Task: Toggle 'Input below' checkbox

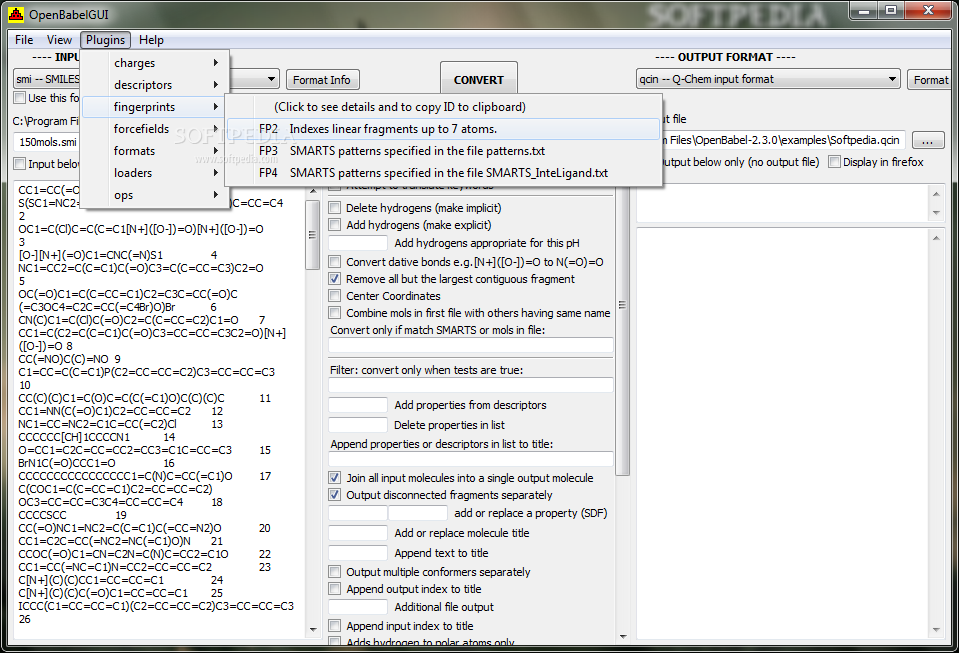Action: click(20, 163)
